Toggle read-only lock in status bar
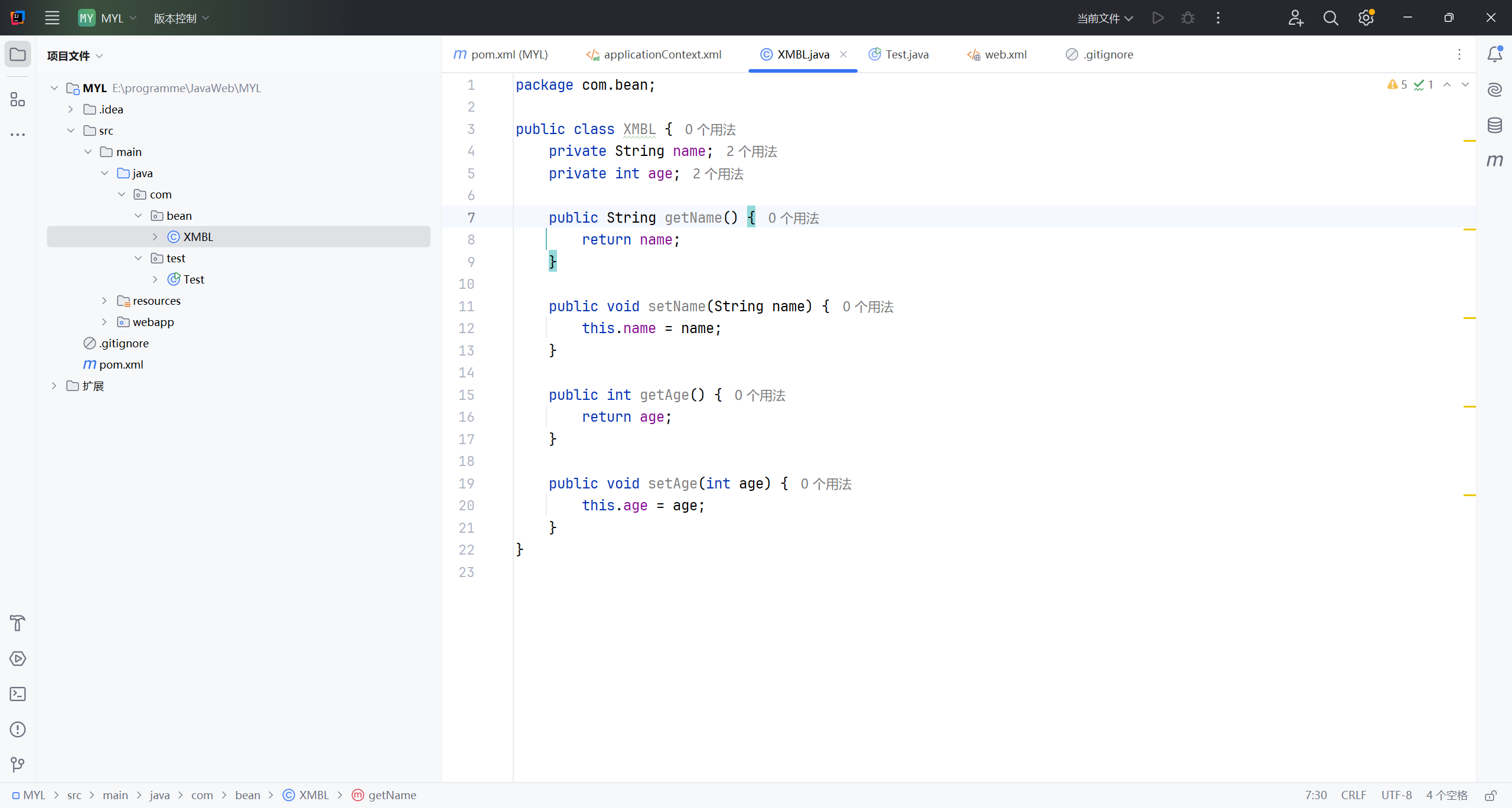This screenshot has height=808, width=1512. pos(1491,795)
